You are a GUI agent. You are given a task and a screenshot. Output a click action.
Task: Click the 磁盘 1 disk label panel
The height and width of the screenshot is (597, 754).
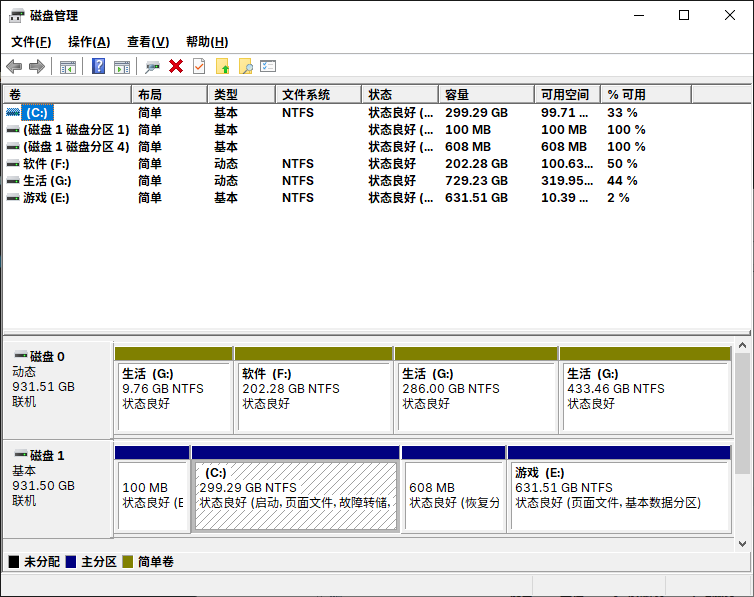(x=58, y=489)
